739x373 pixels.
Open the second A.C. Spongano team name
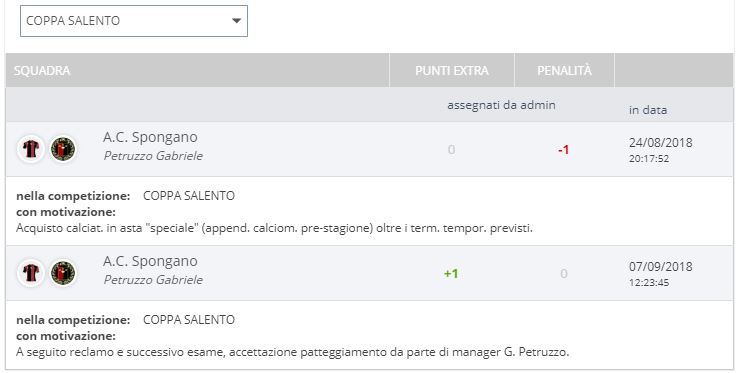(150, 262)
